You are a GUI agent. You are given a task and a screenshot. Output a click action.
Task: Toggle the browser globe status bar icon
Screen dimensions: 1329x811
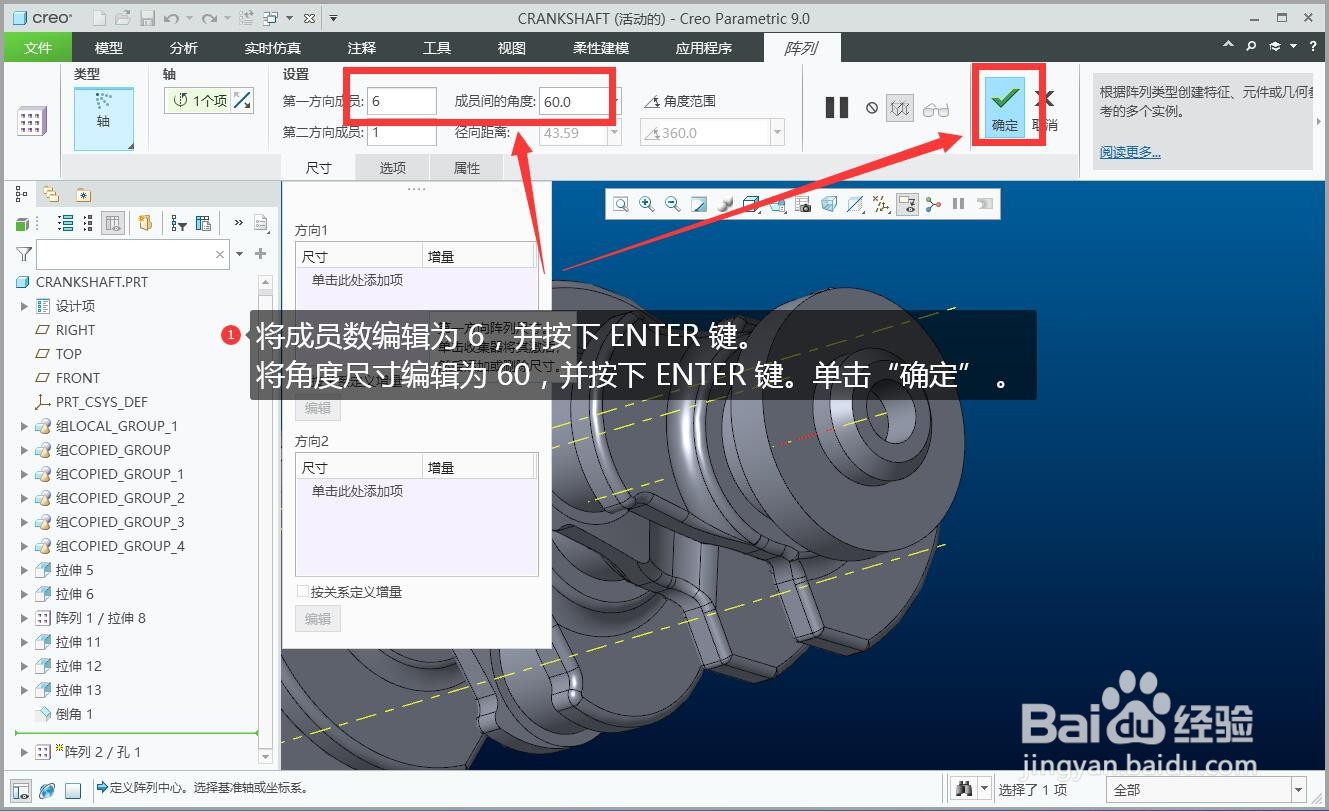47,791
